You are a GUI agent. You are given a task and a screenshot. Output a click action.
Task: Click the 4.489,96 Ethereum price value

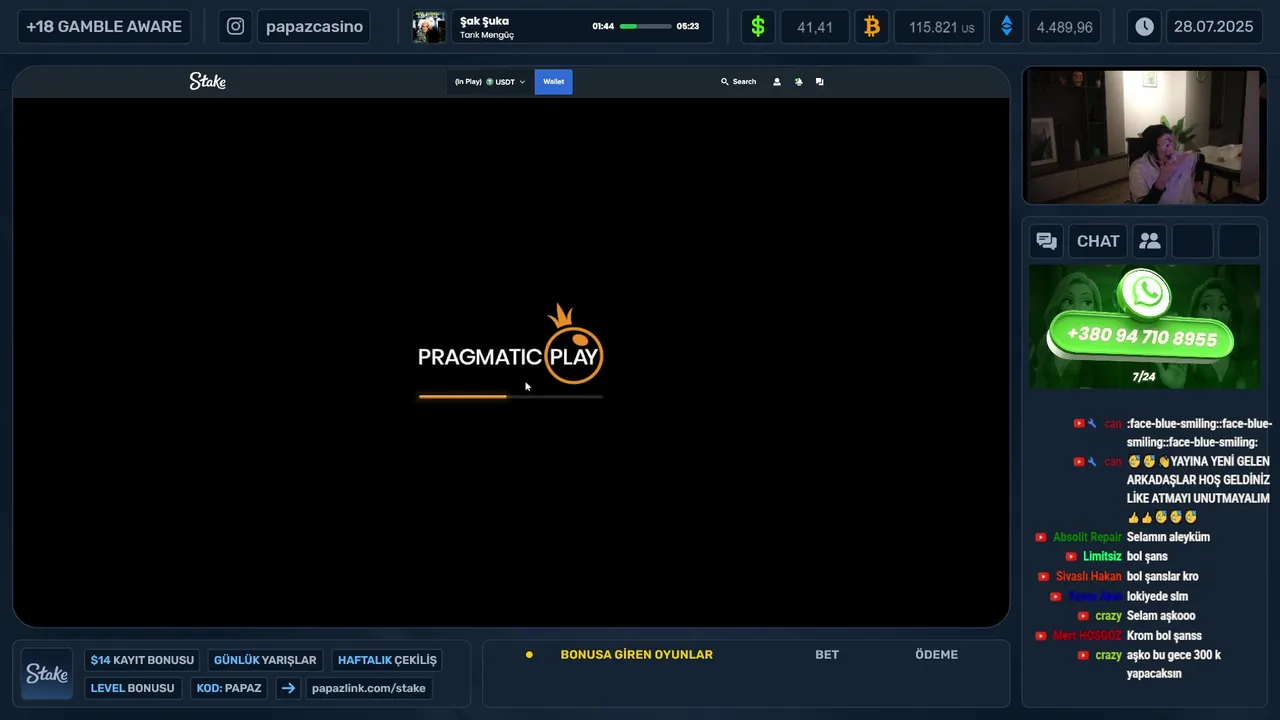pos(1064,27)
